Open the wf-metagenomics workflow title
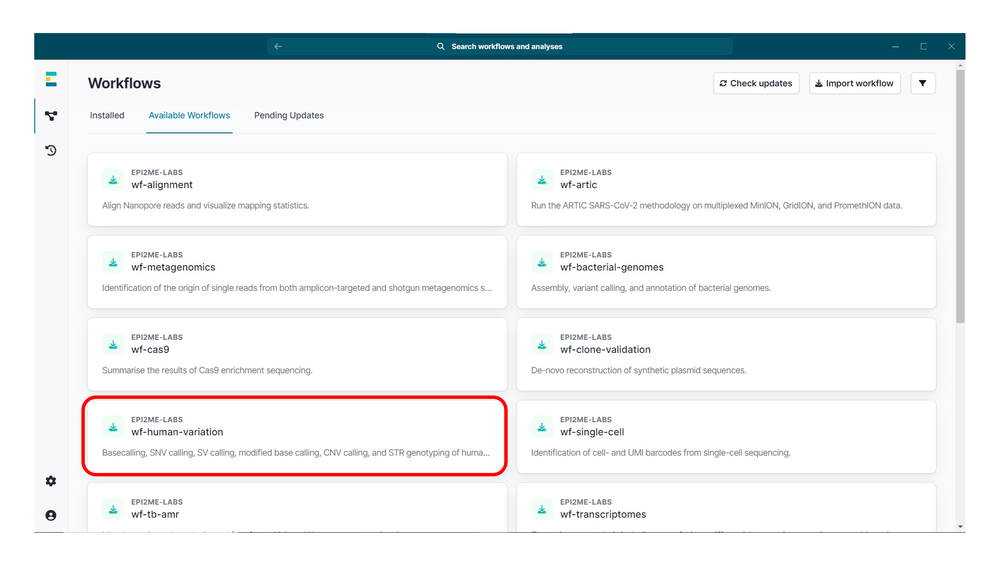This screenshot has width=1000, height=566. click(173, 267)
